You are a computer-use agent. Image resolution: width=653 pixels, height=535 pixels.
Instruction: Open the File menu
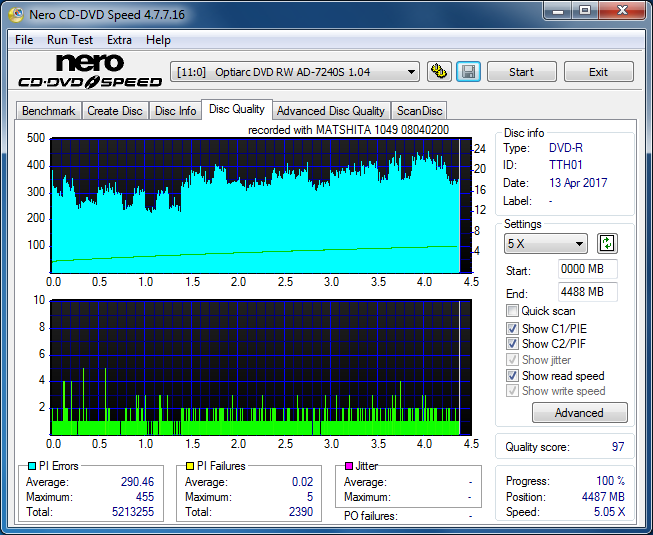(x=24, y=40)
